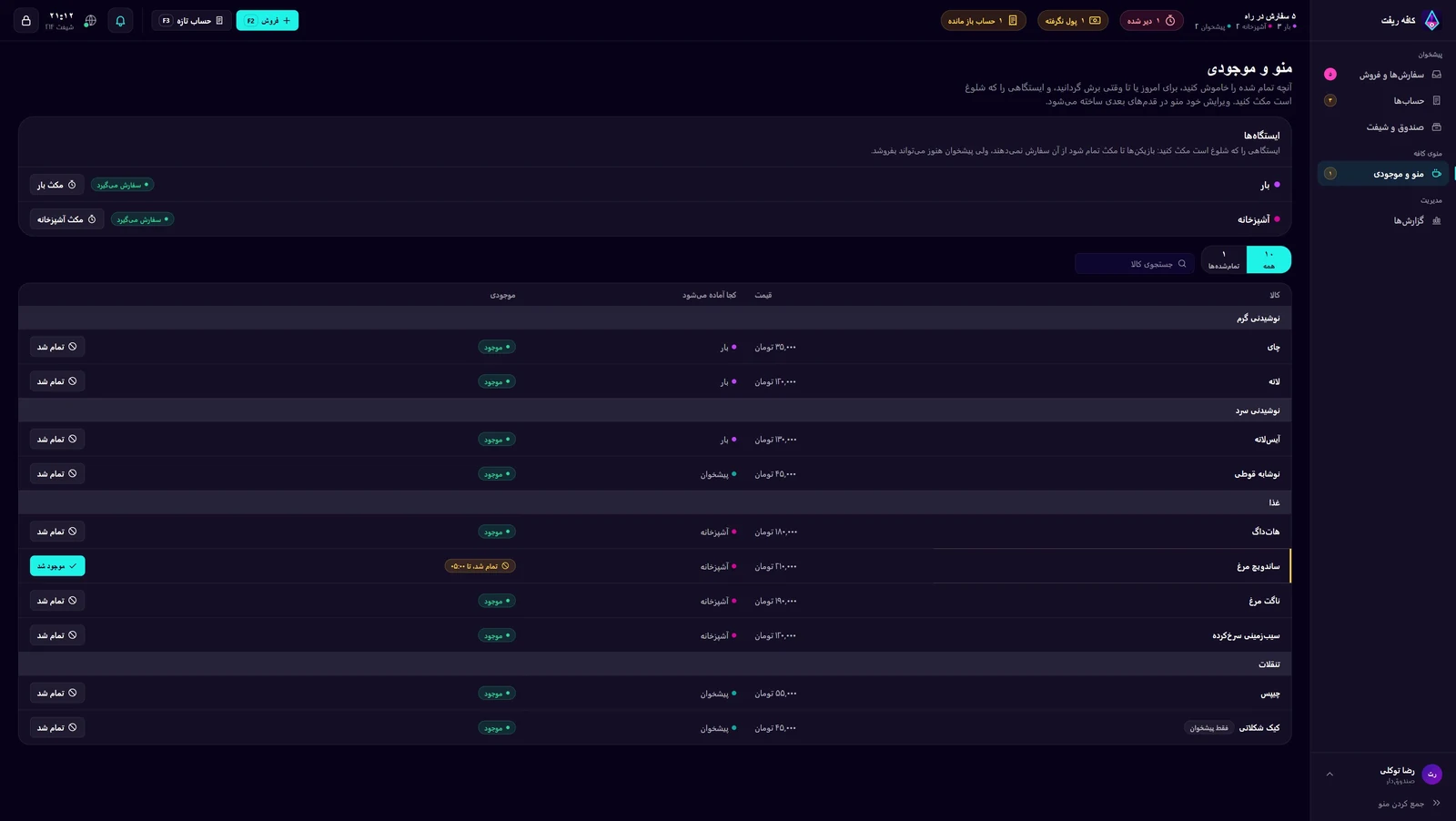Show the ۱ دیر شده late orders chip

pos(1150,20)
